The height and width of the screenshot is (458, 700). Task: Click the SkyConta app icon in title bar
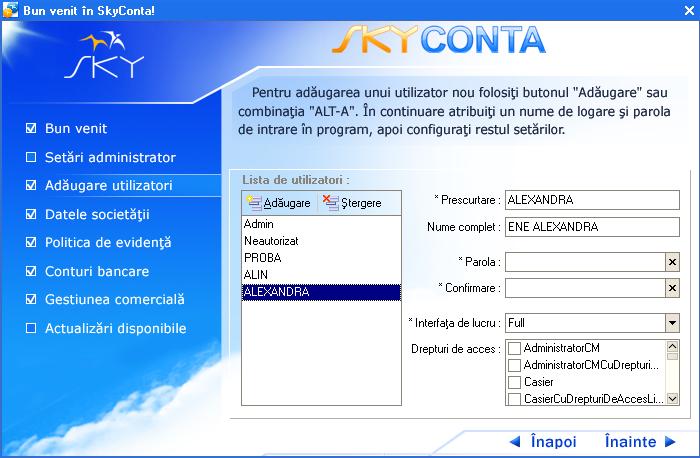point(10,10)
